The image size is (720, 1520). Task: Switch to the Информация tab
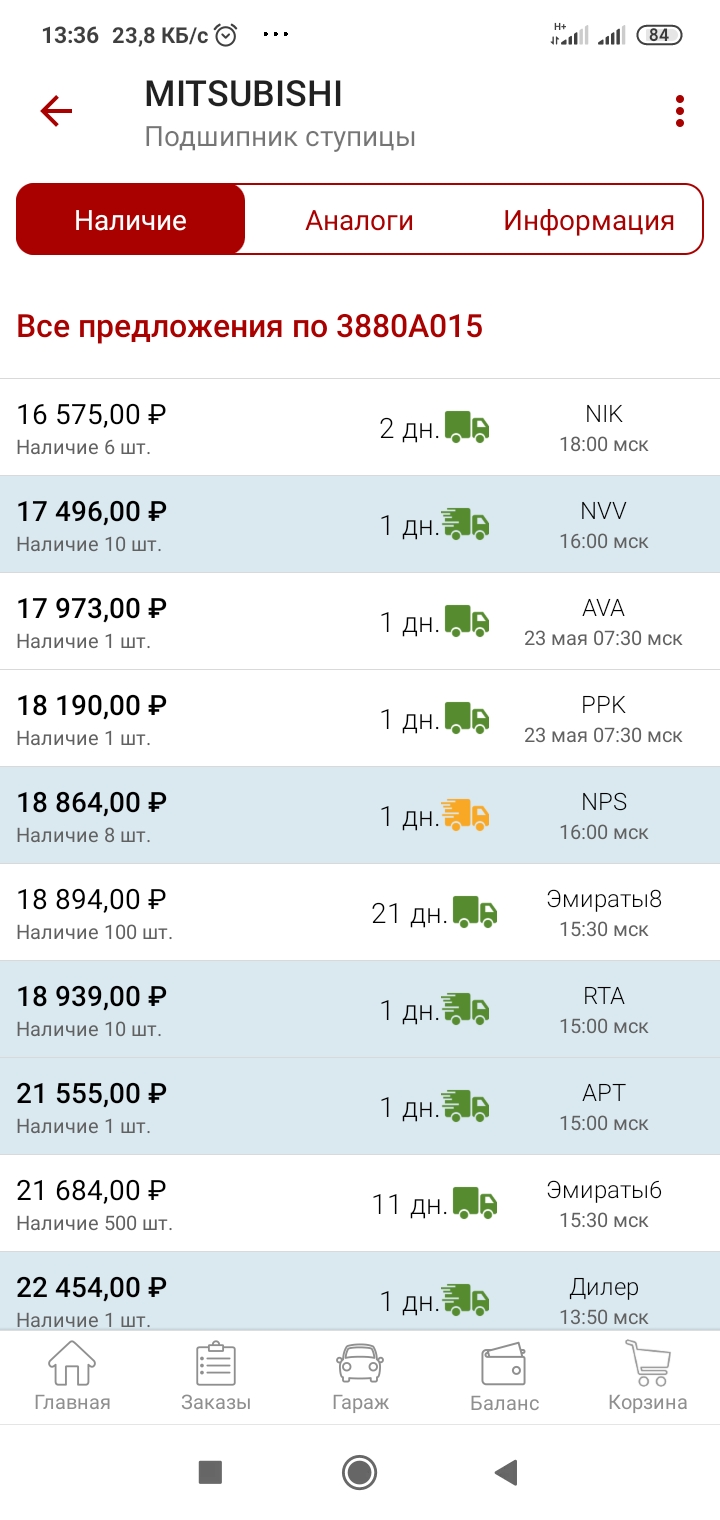(x=588, y=220)
